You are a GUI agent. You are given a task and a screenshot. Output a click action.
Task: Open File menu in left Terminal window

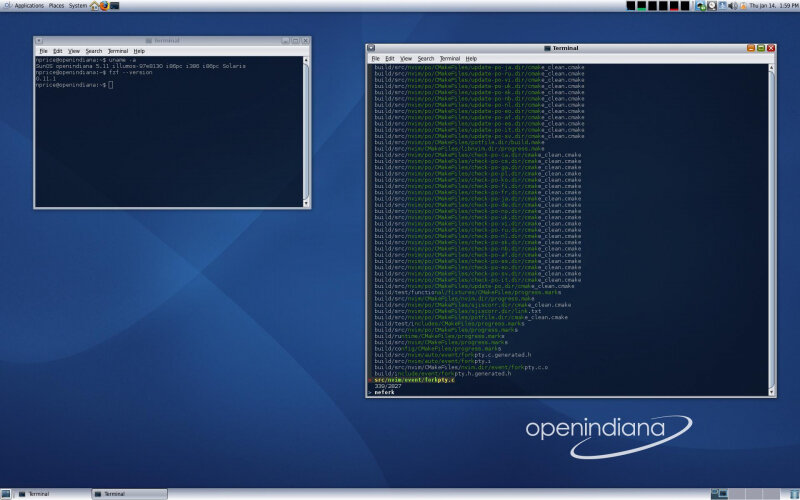[x=43, y=51]
